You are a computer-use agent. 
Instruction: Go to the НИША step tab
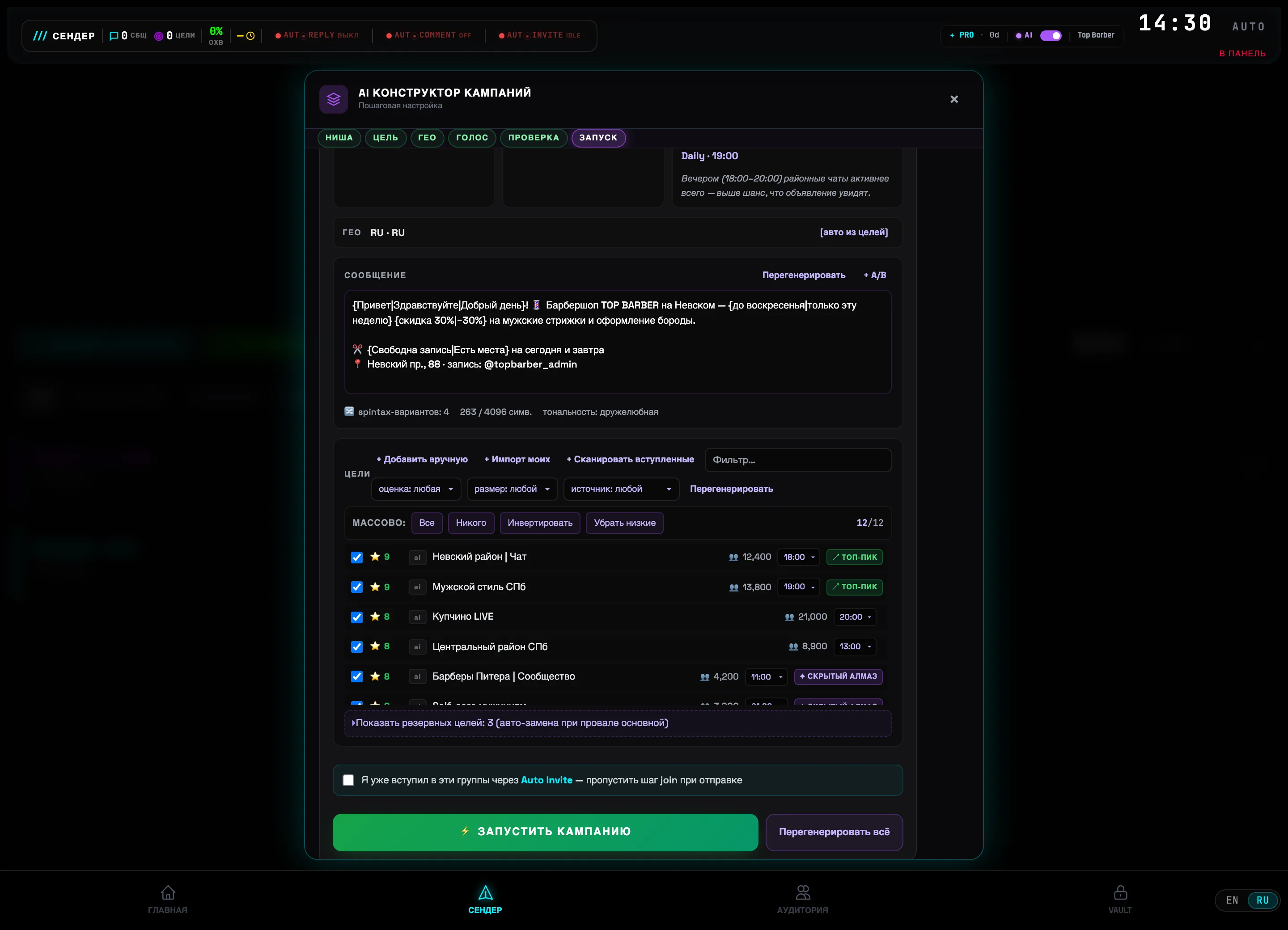click(x=339, y=137)
